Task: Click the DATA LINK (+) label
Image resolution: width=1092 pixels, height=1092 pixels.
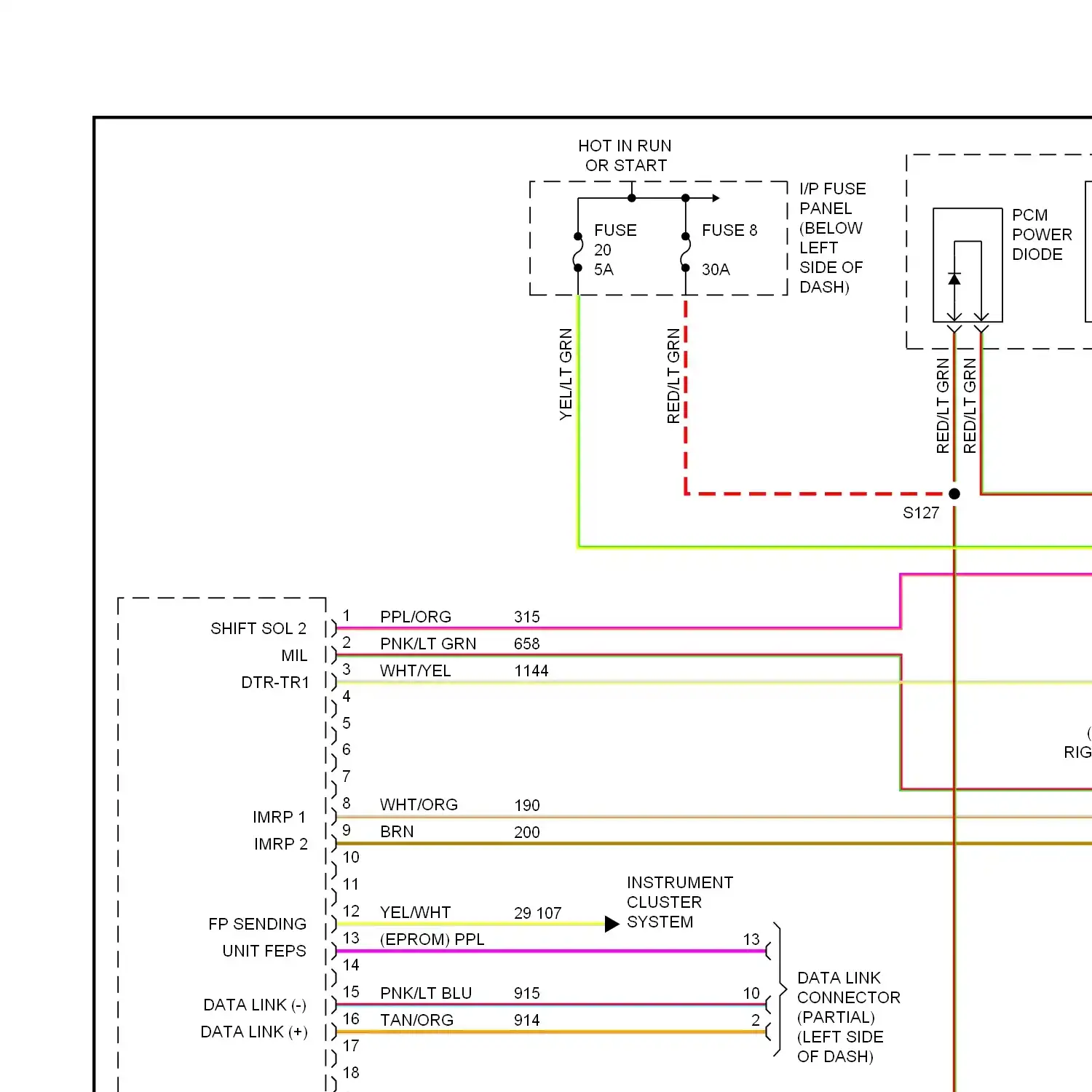Action: 254,1032
